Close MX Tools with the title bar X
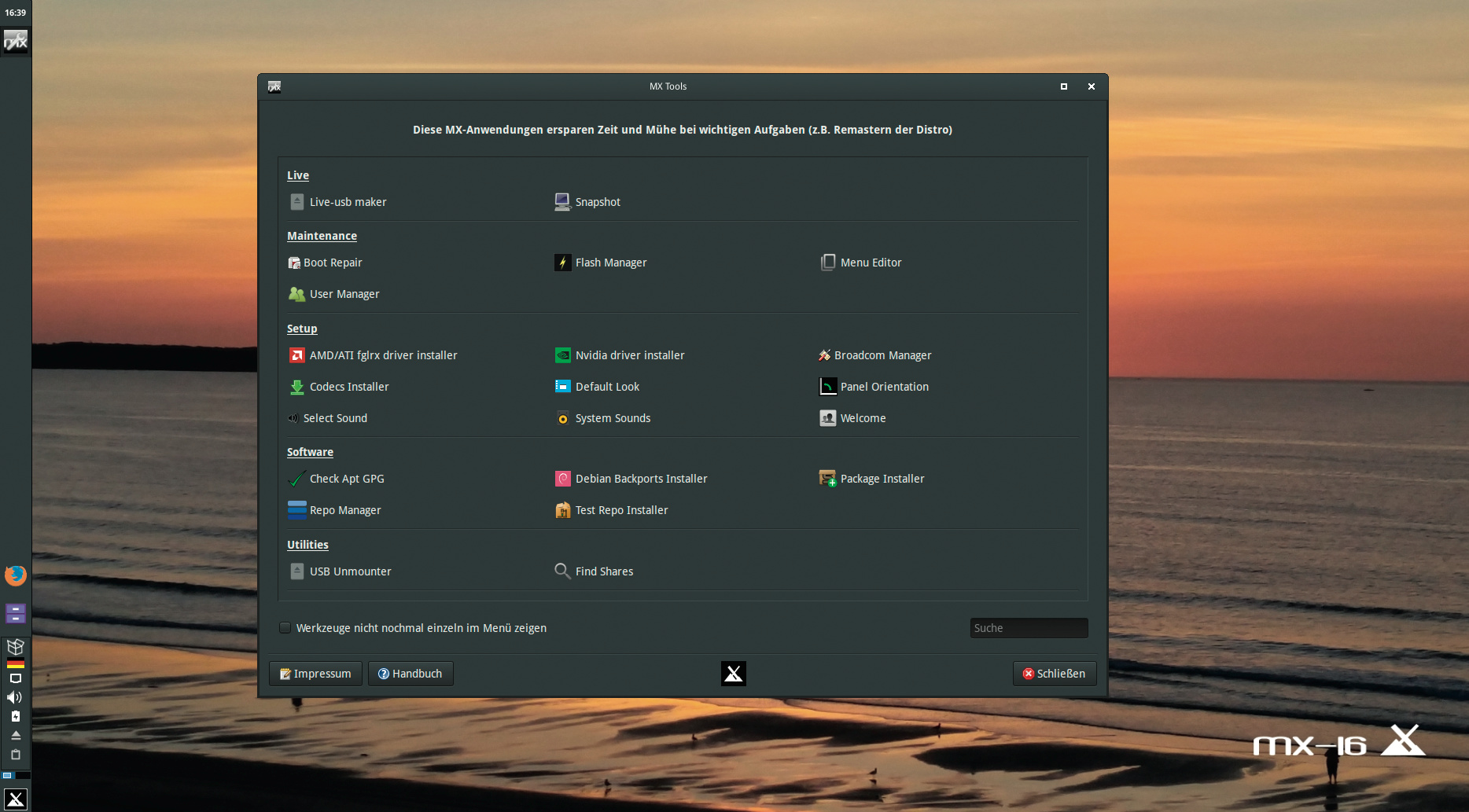 pyautogui.click(x=1092, y=86)
